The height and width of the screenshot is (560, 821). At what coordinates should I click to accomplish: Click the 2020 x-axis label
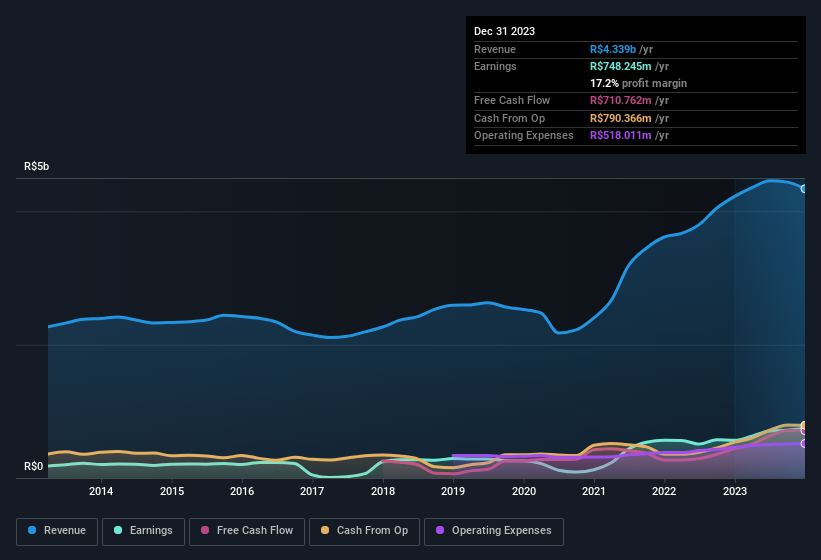(524, 491)
